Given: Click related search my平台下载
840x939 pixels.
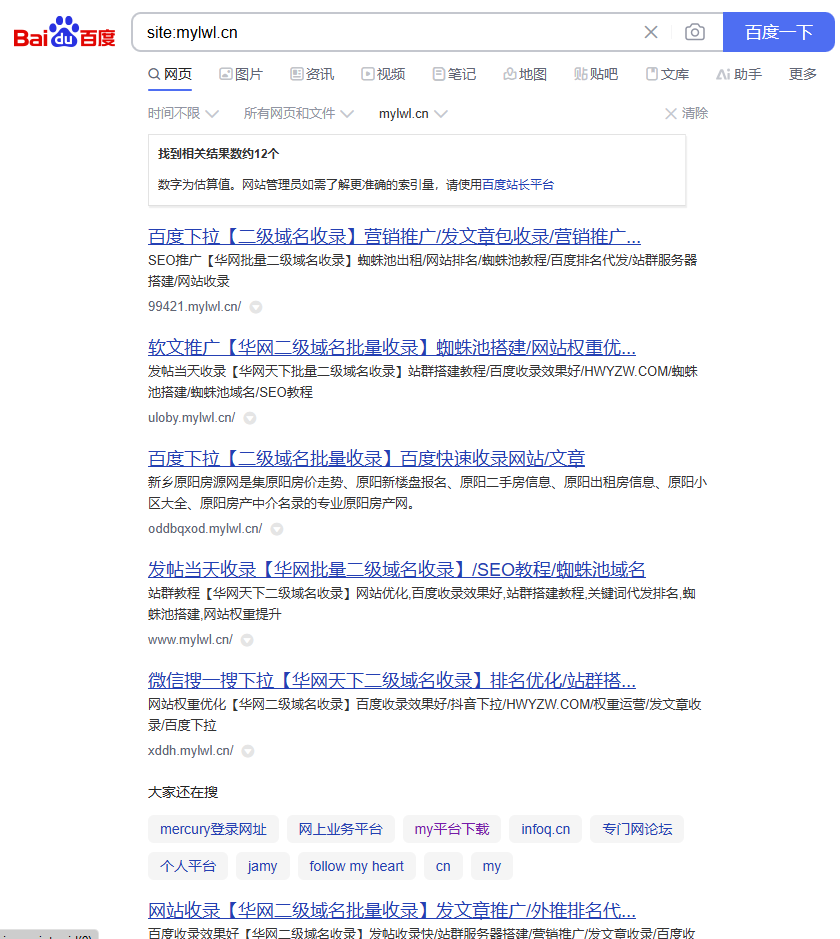Looking at the screenshot, I should (452, 829).
